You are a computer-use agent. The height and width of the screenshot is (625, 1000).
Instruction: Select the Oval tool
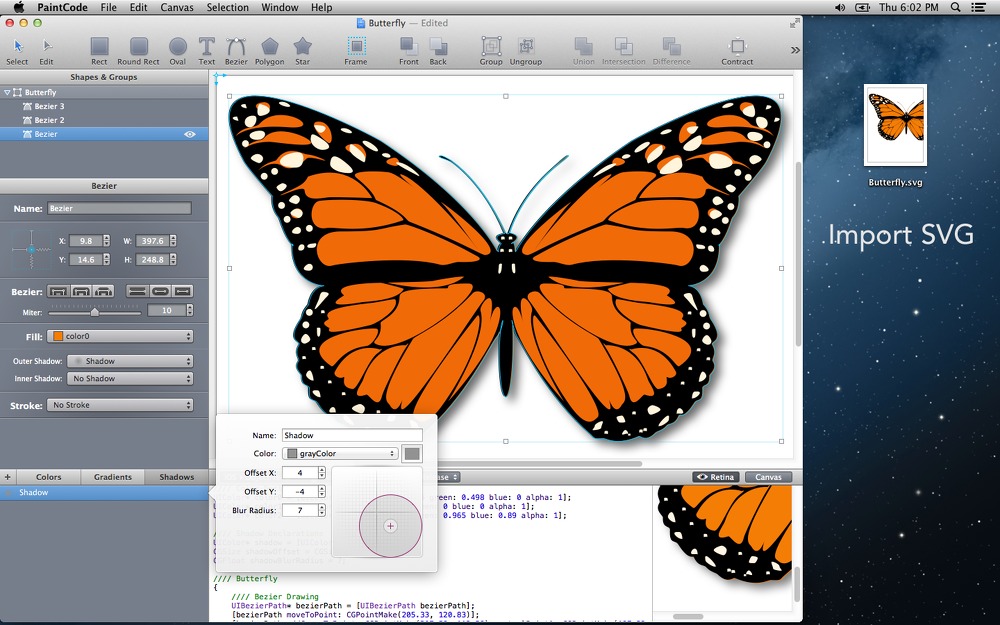[x=177, y=51]
